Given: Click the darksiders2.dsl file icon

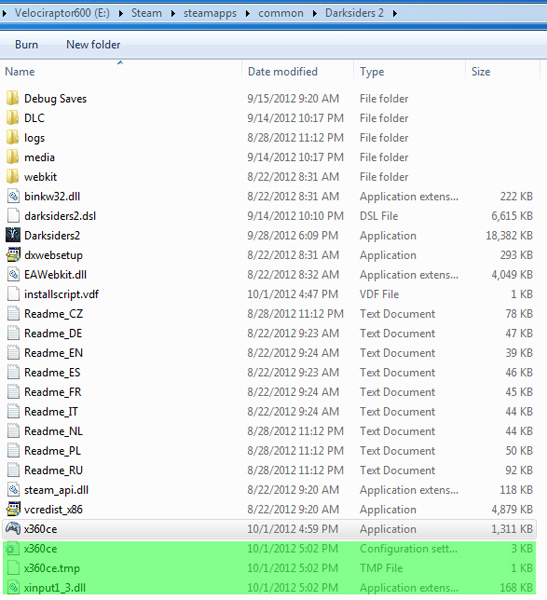Looking at the screenshot, I should [13, 216].
